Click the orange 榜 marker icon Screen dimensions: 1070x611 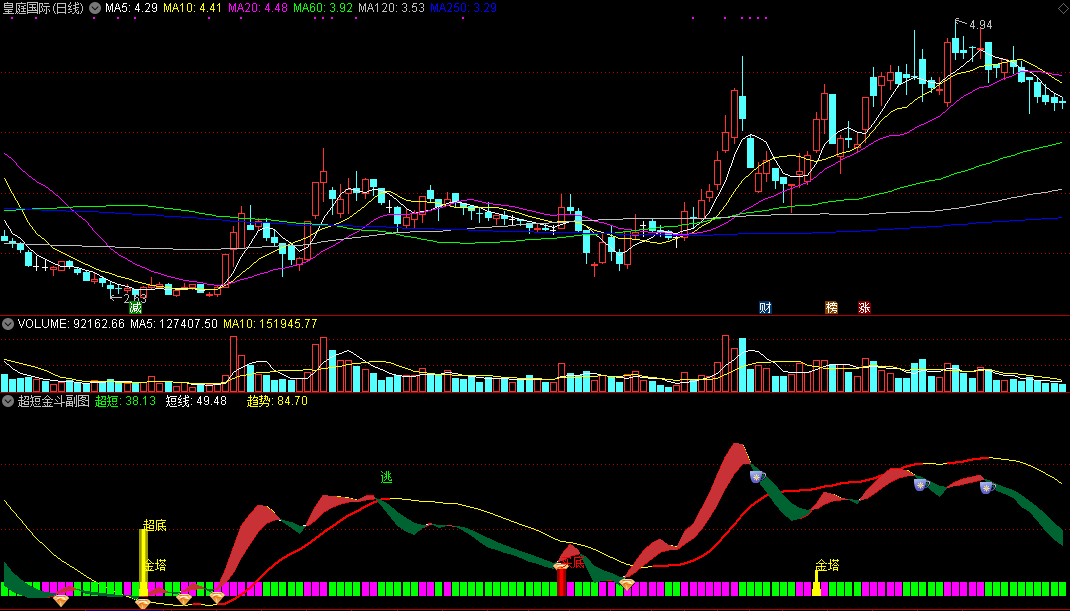pos(831,308)
